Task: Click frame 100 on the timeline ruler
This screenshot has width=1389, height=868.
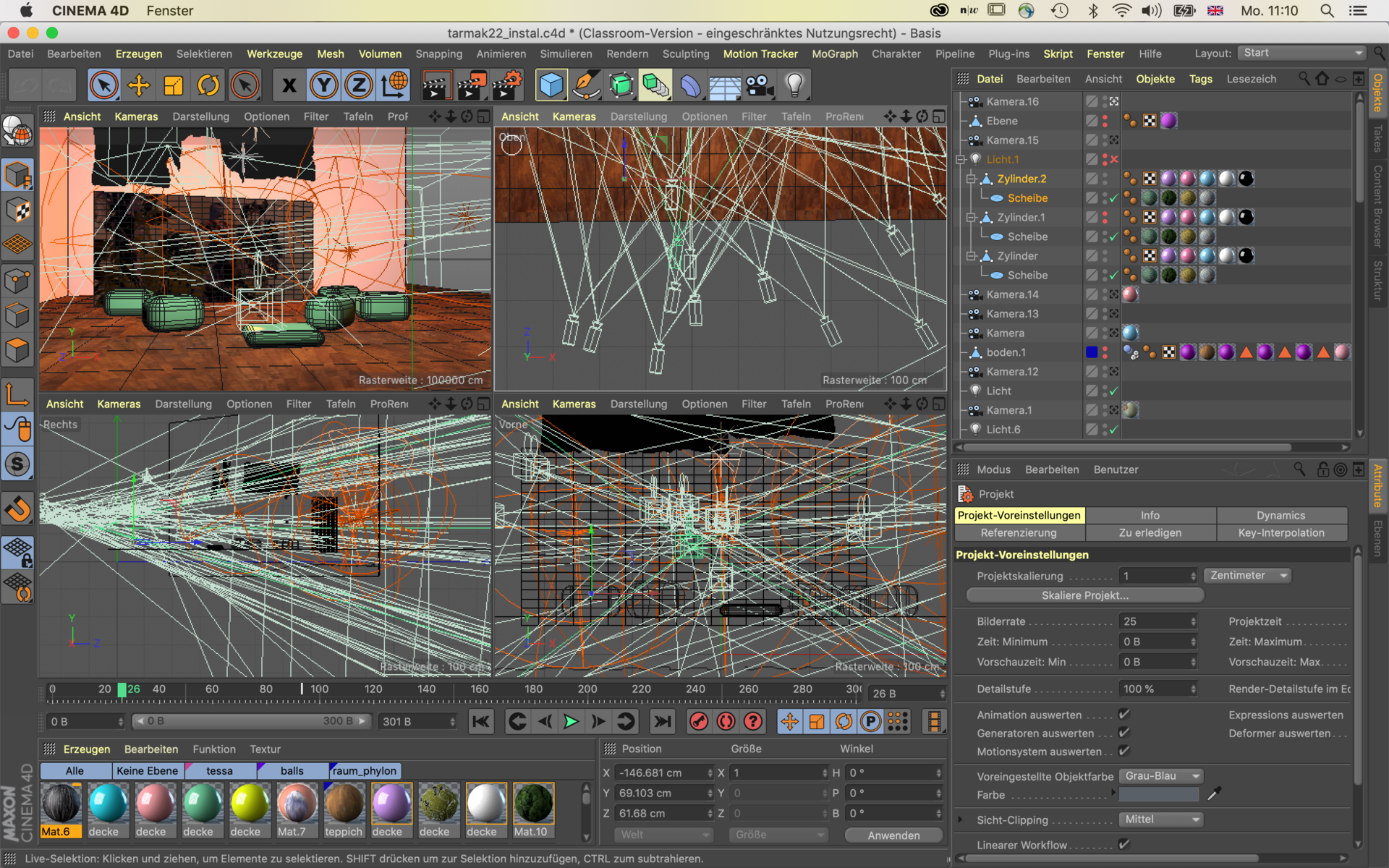Action: (319, 689)
